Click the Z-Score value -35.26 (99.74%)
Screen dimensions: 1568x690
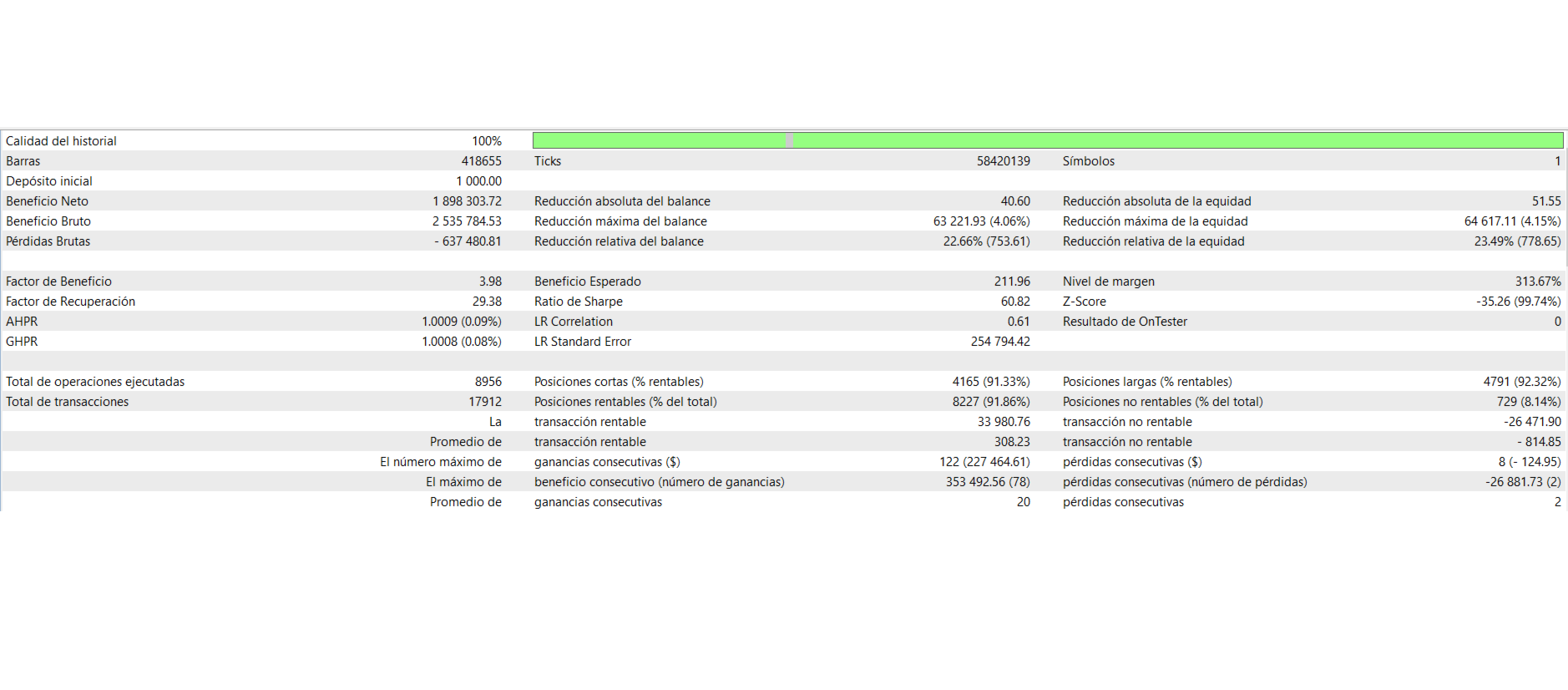point(1519,302)
